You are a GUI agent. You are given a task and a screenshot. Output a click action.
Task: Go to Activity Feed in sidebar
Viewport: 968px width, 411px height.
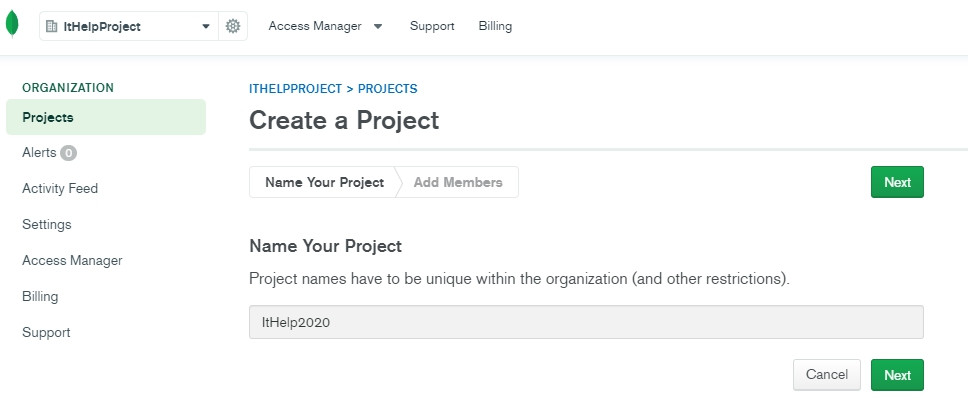coord(60,189)
